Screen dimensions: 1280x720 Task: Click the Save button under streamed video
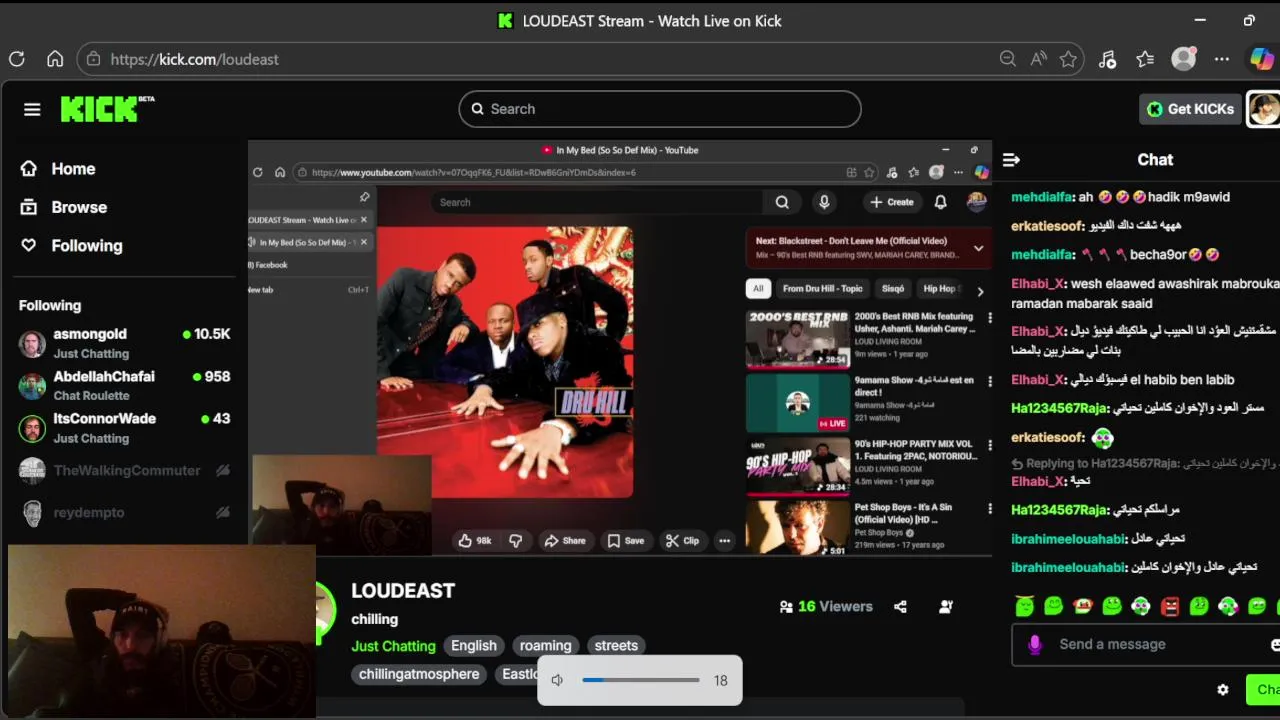point(626,540)
